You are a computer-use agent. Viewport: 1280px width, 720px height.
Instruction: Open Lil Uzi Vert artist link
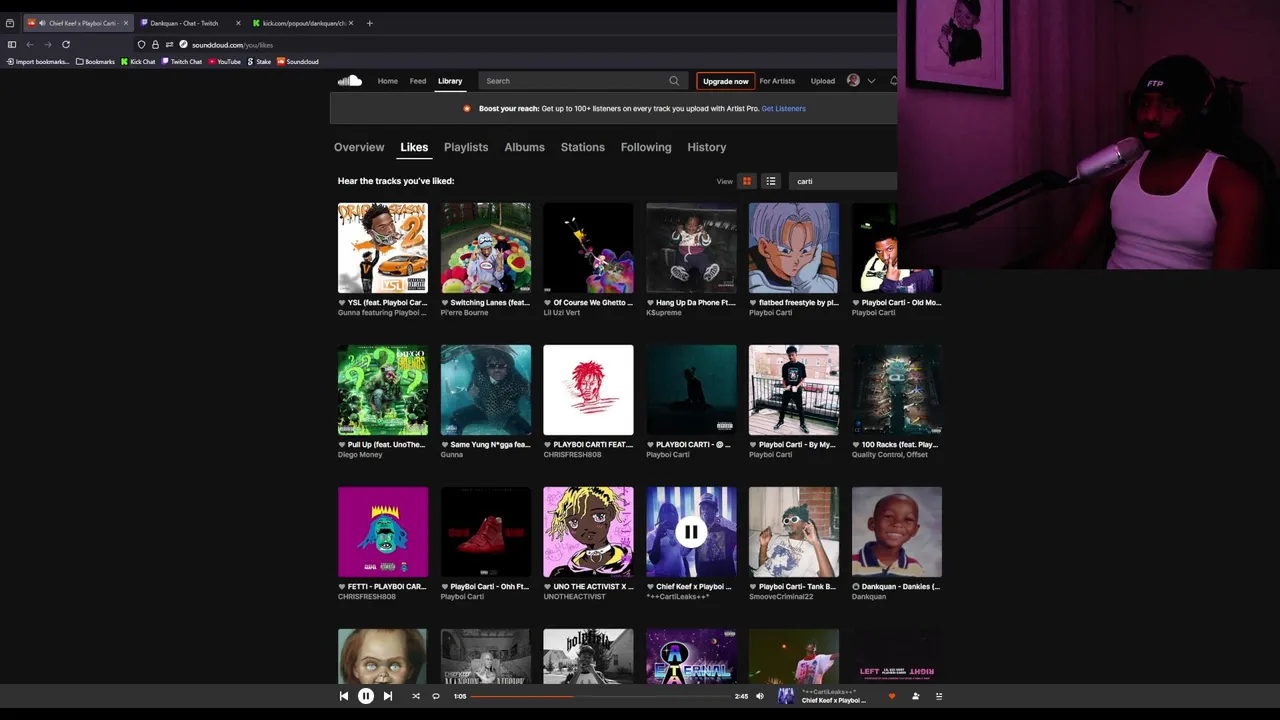[x=562, y=313]
